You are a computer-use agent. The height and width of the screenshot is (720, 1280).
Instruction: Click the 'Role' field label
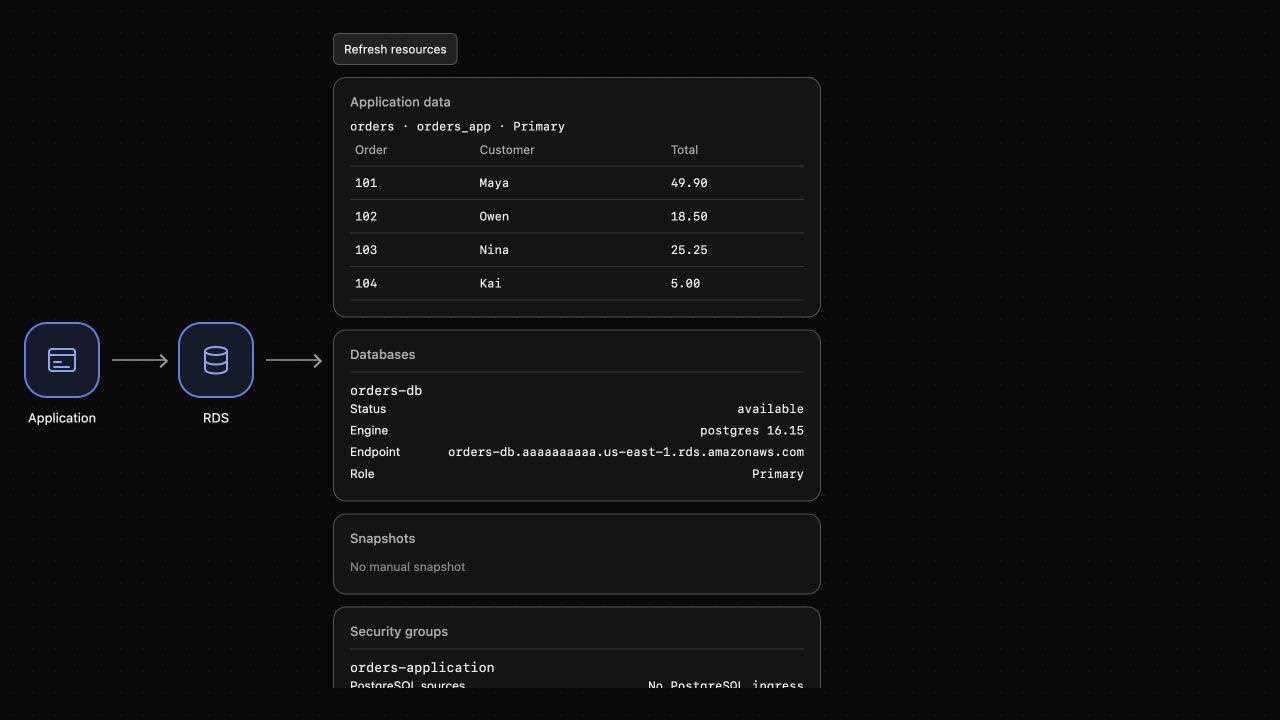point(362,474)
